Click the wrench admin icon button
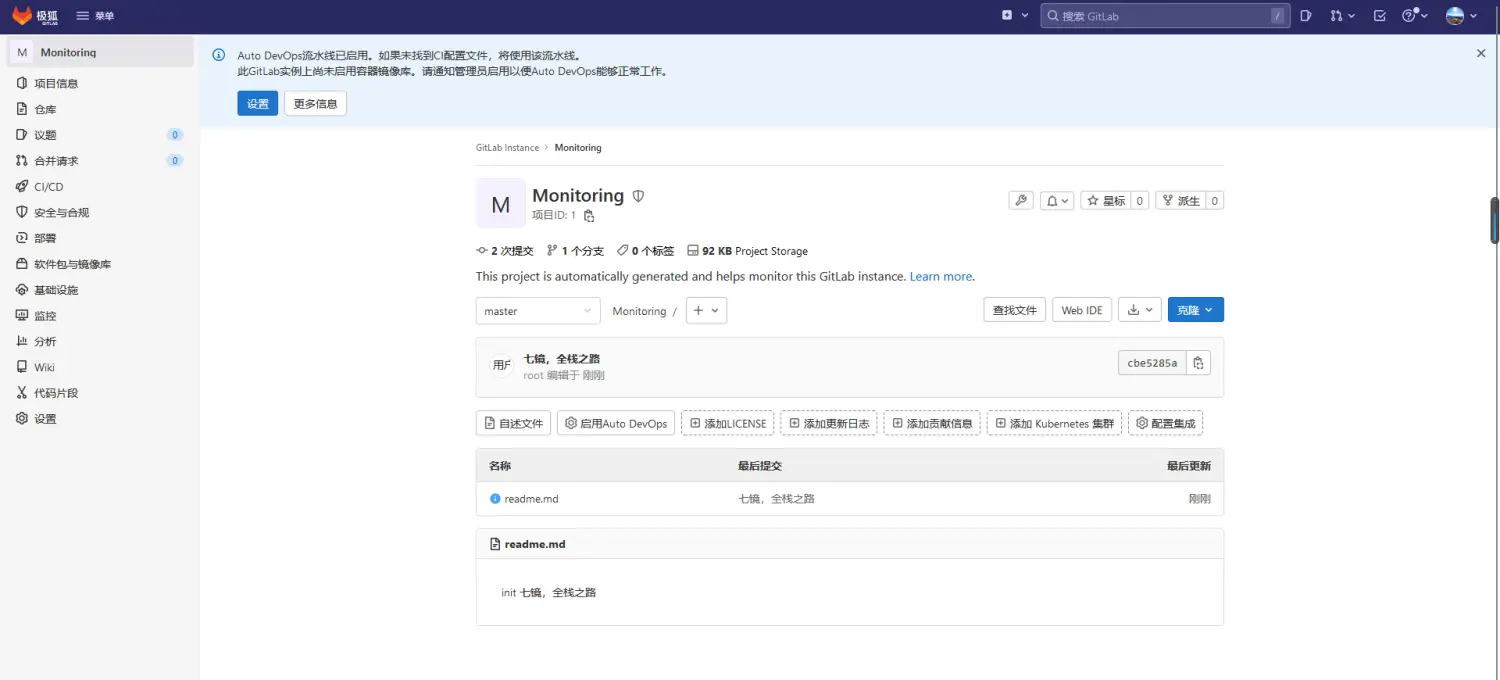The height and width of the screenshot is (680, 1500). coord(1021,201)
